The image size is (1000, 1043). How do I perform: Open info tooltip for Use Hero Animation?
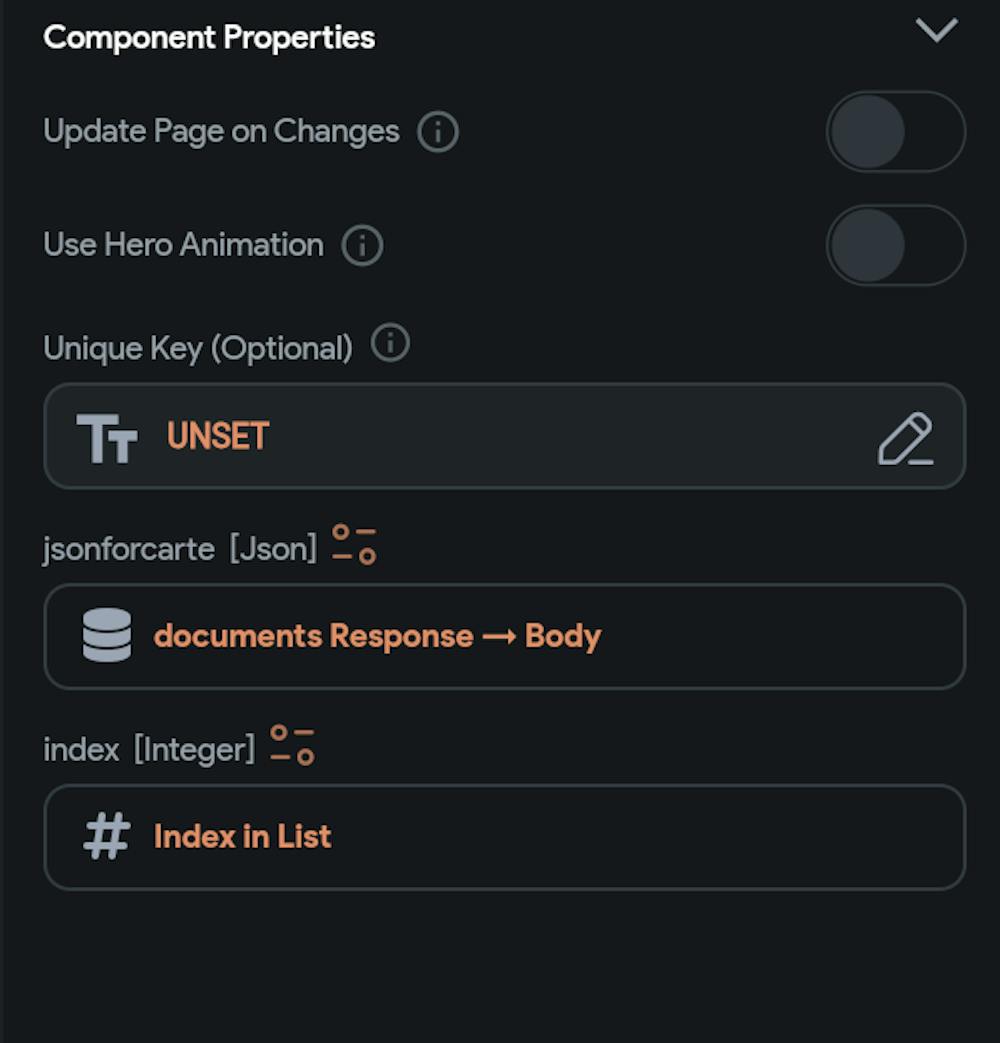(x=362, y=246)
